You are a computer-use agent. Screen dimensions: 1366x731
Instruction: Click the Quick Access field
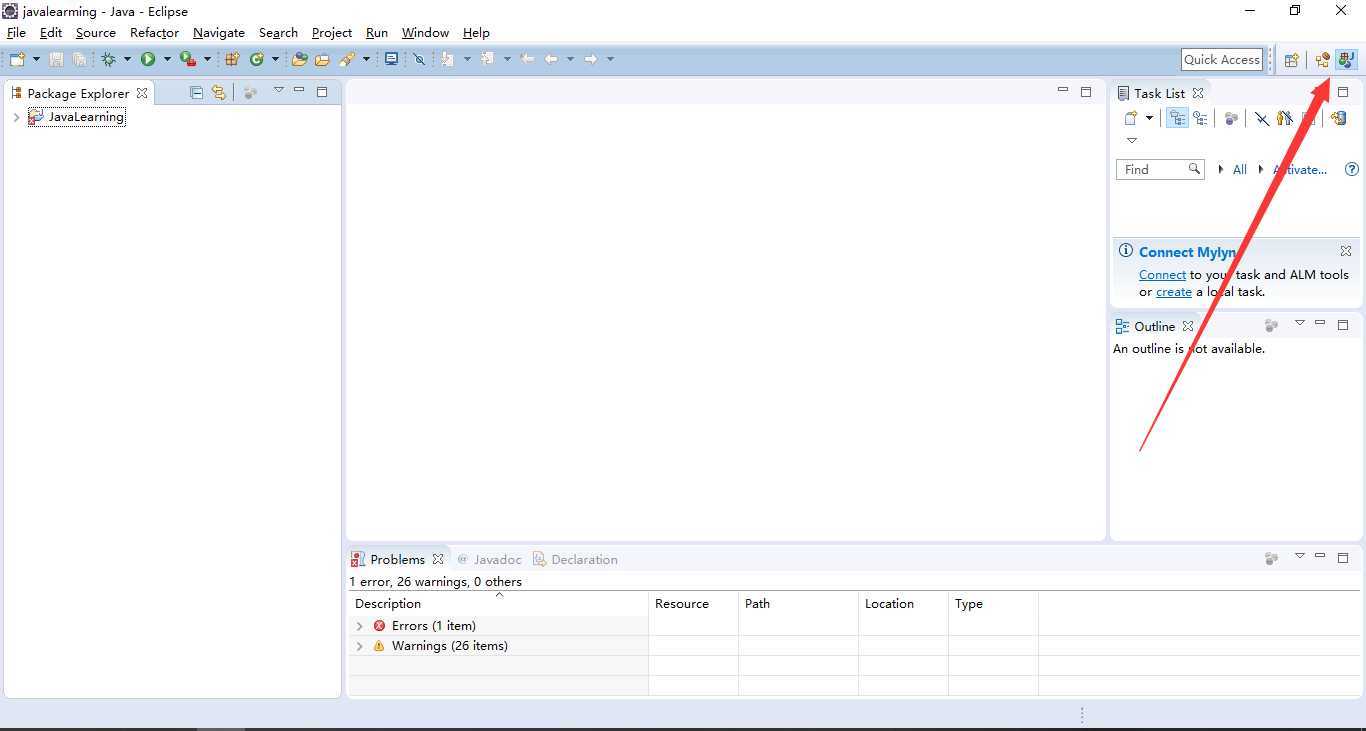pos(1222,59)
